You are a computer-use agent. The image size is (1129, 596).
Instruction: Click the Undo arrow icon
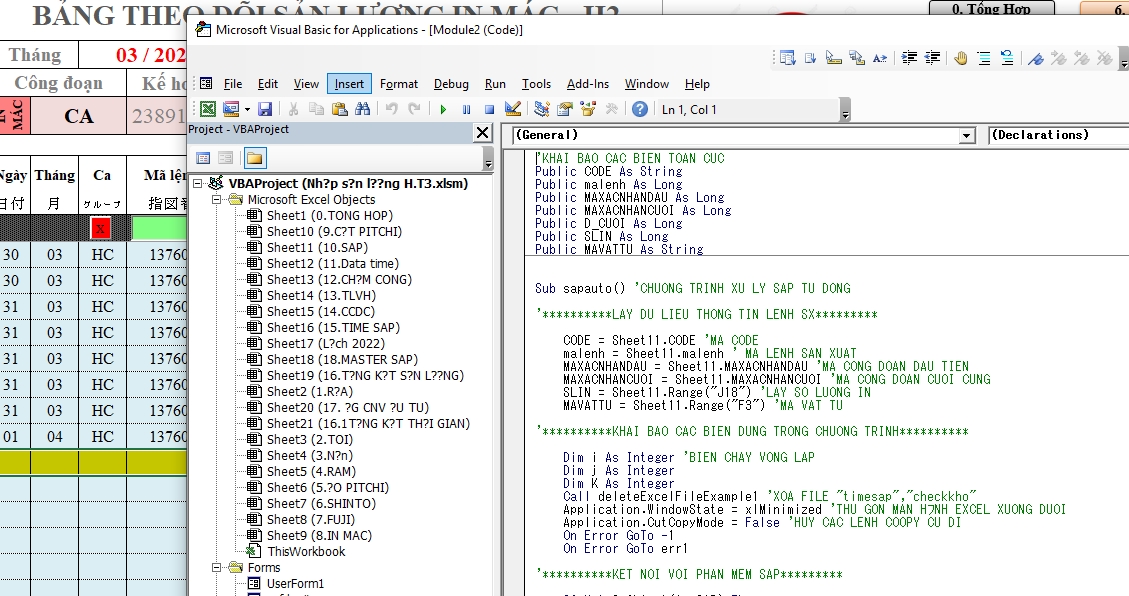[392, 109]
